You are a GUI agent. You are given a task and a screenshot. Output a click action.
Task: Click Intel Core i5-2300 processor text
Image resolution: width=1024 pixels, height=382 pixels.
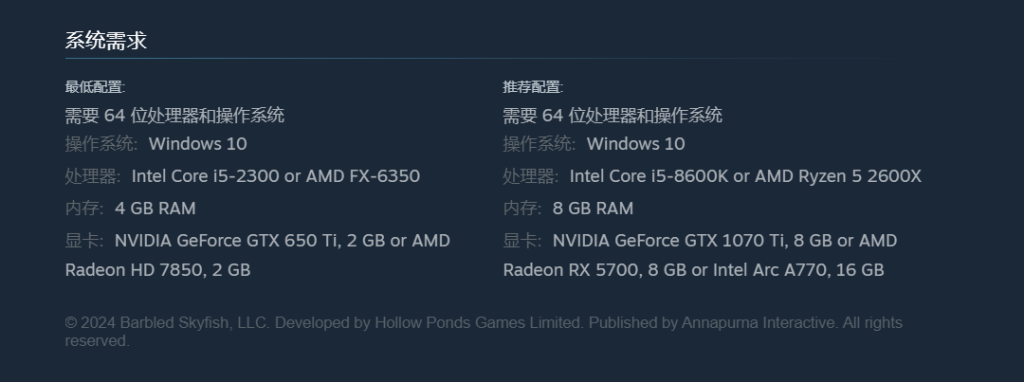276,176
